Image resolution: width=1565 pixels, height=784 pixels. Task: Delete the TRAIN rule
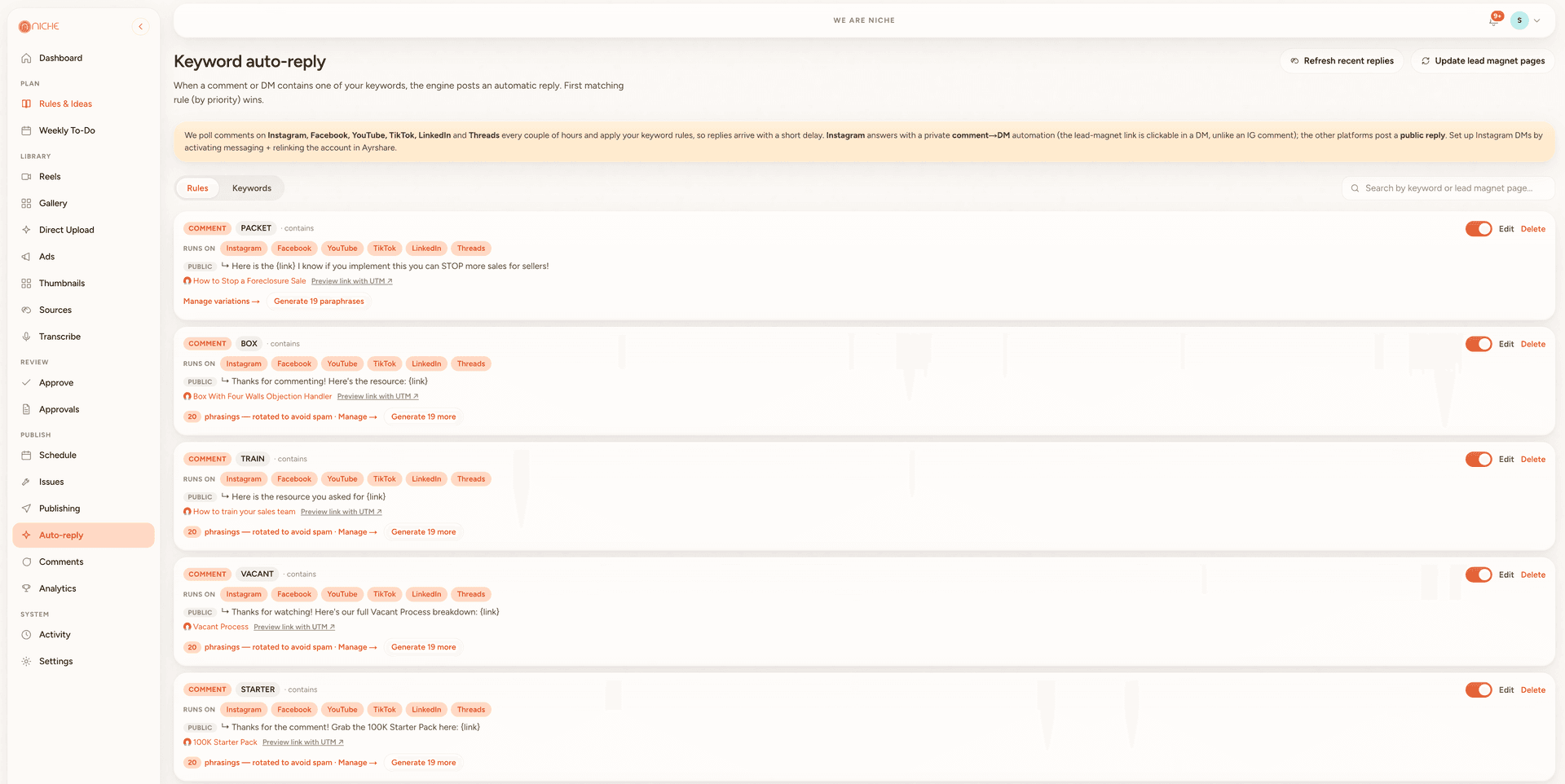tap(1532, 460)
